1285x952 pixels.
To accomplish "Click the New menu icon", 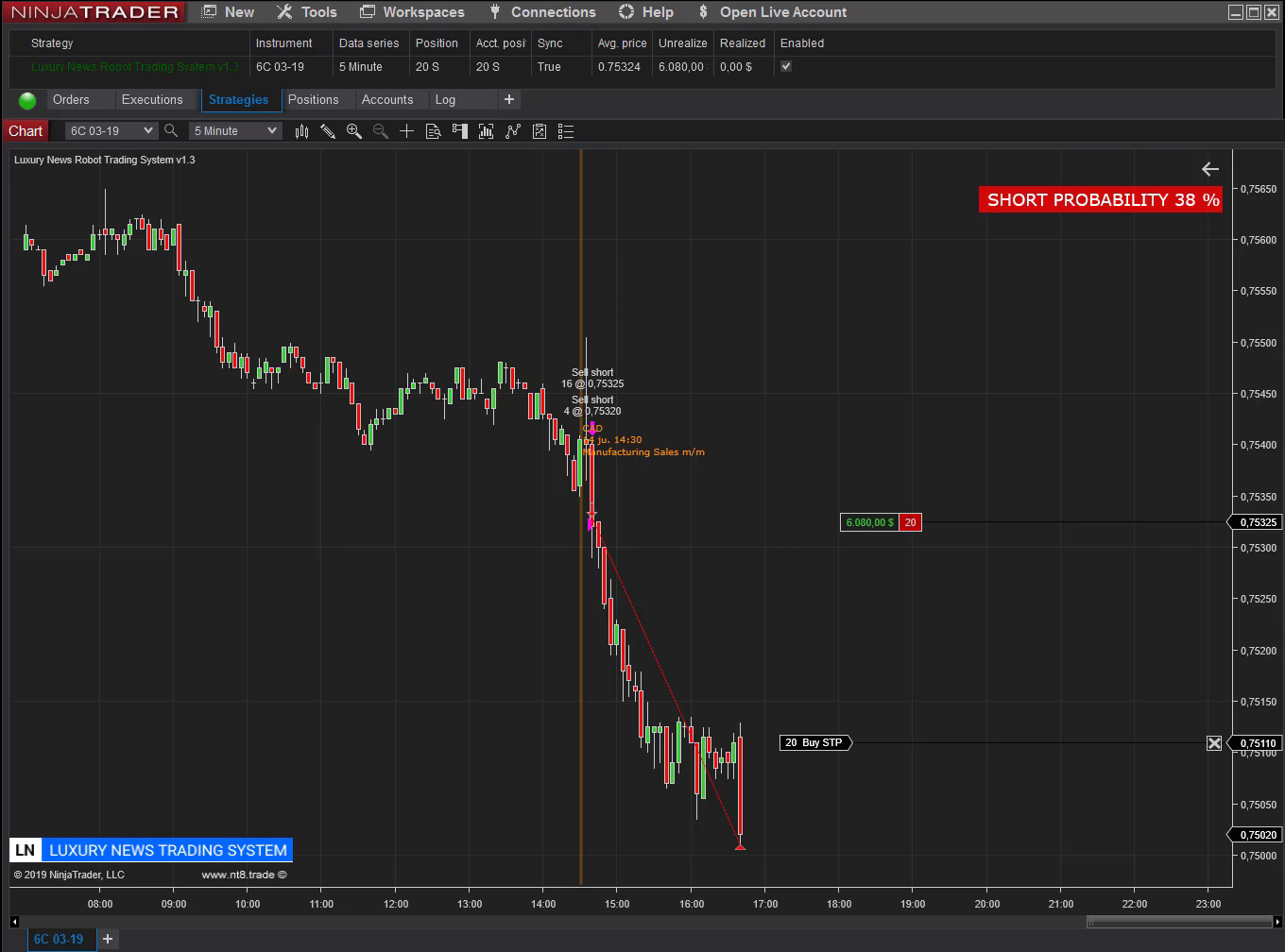I will 210,11.
